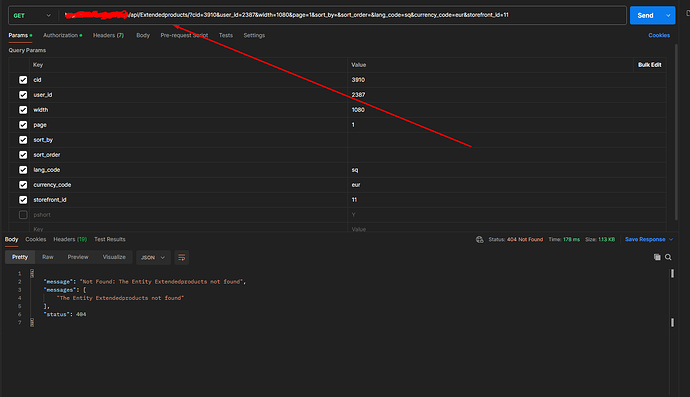This screenshot has width=690, height=397.
Task: Click the user_id value 2387
Action: [358, 95]
